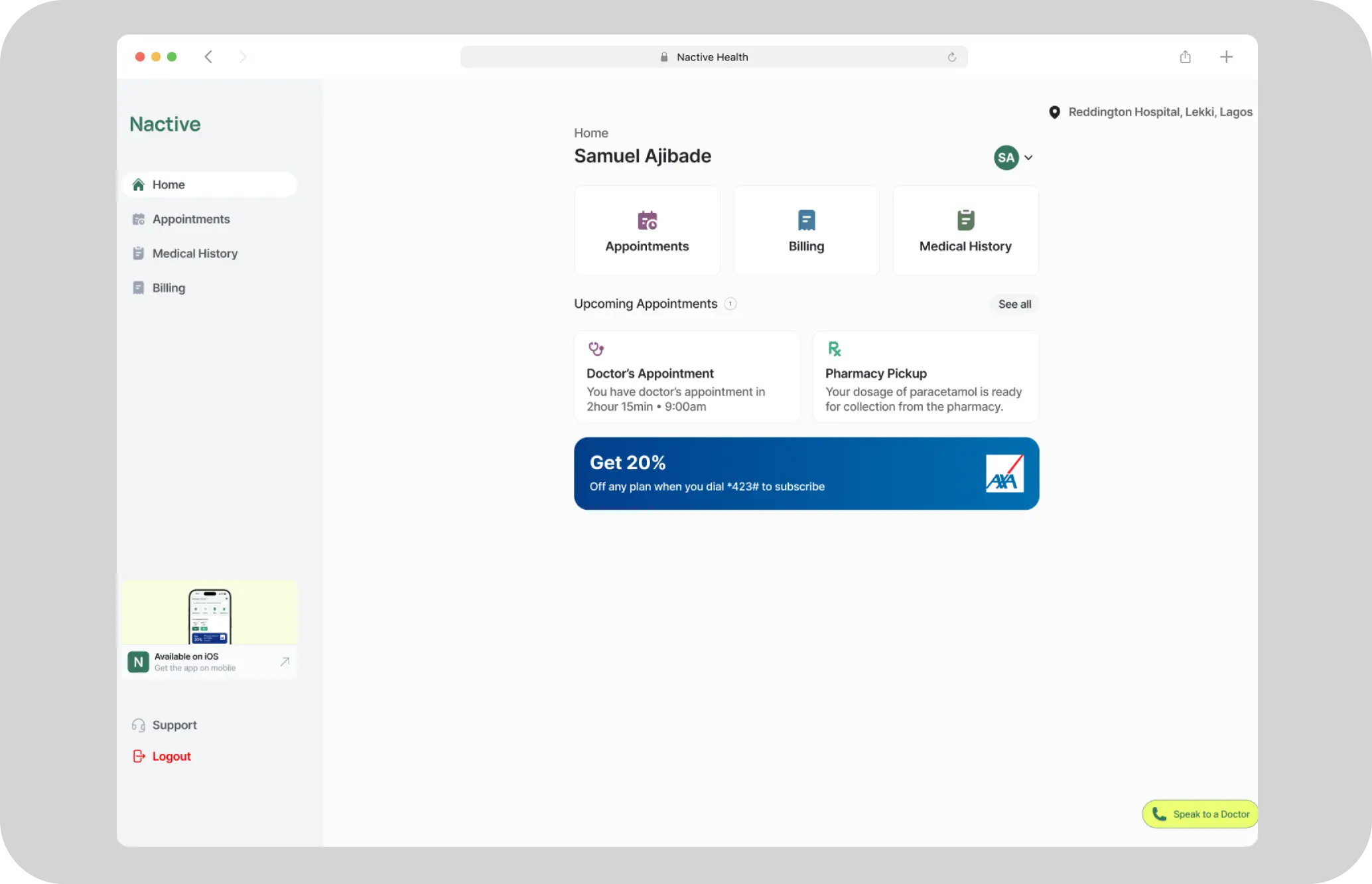Viewport: 1372px width, 884px height.
Task: Open Appointments from the sidebar menu
Action: [x=190, y=219]
